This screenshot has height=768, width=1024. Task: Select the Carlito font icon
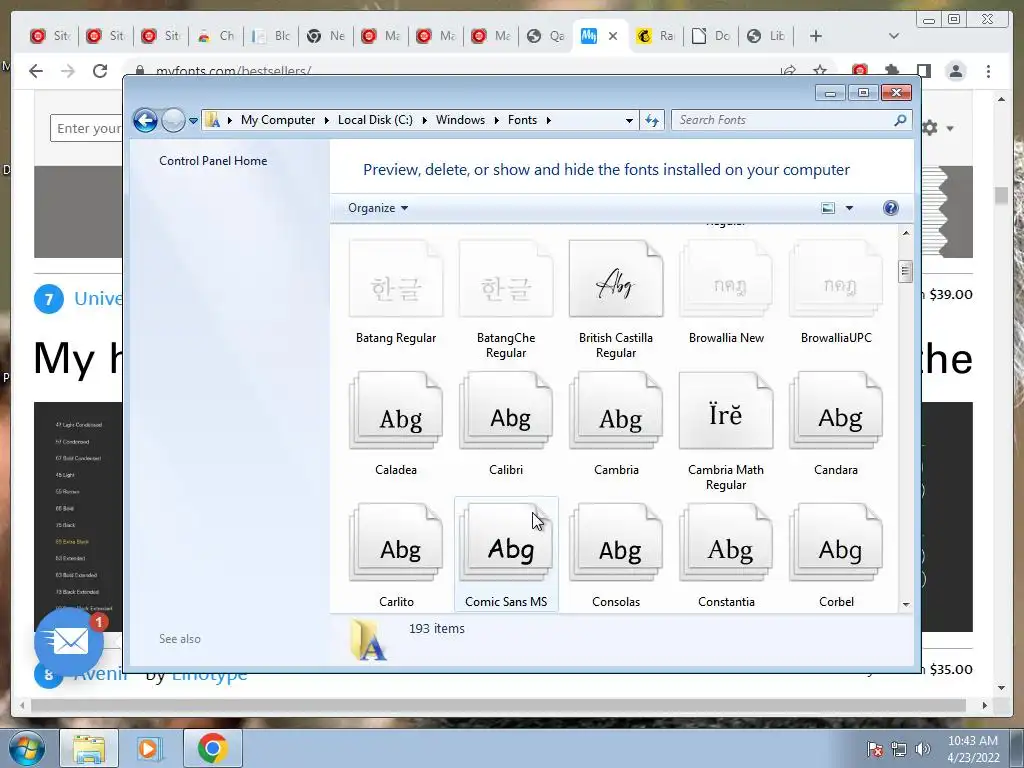click(x=396, y=543)
